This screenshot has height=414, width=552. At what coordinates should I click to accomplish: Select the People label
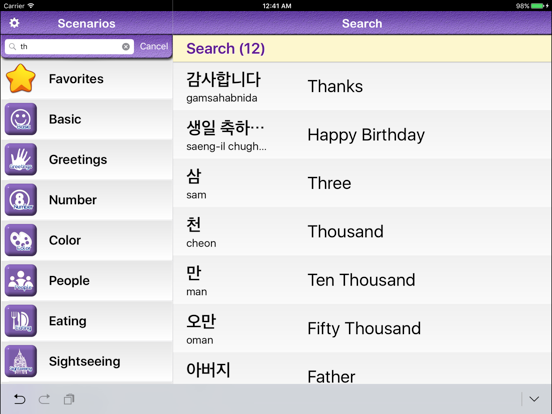tap(69, 281)
